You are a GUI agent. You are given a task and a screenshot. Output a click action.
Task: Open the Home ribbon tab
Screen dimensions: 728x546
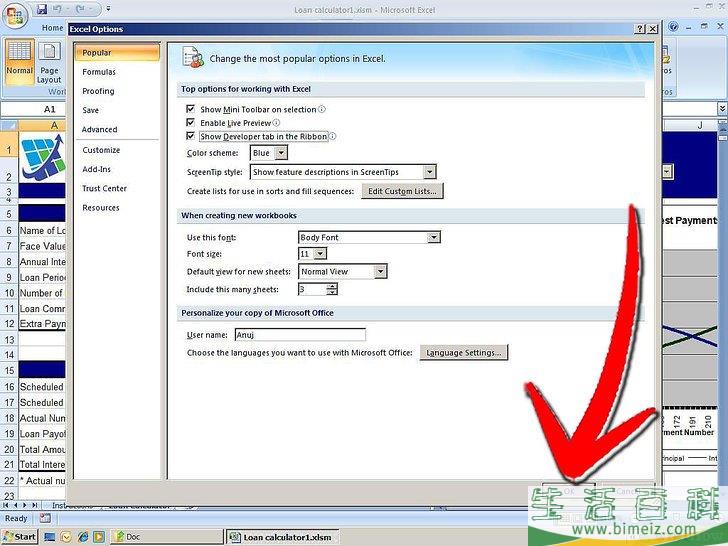click(x=52, y=28)
